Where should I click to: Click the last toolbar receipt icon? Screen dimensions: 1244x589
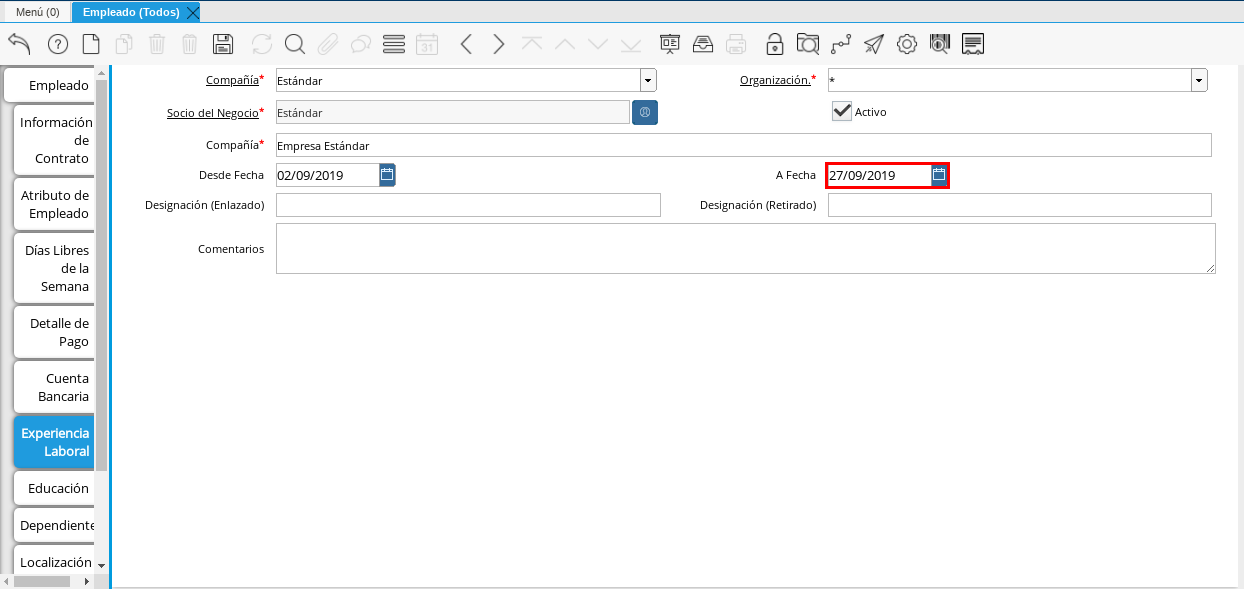[x=973, y=44]
